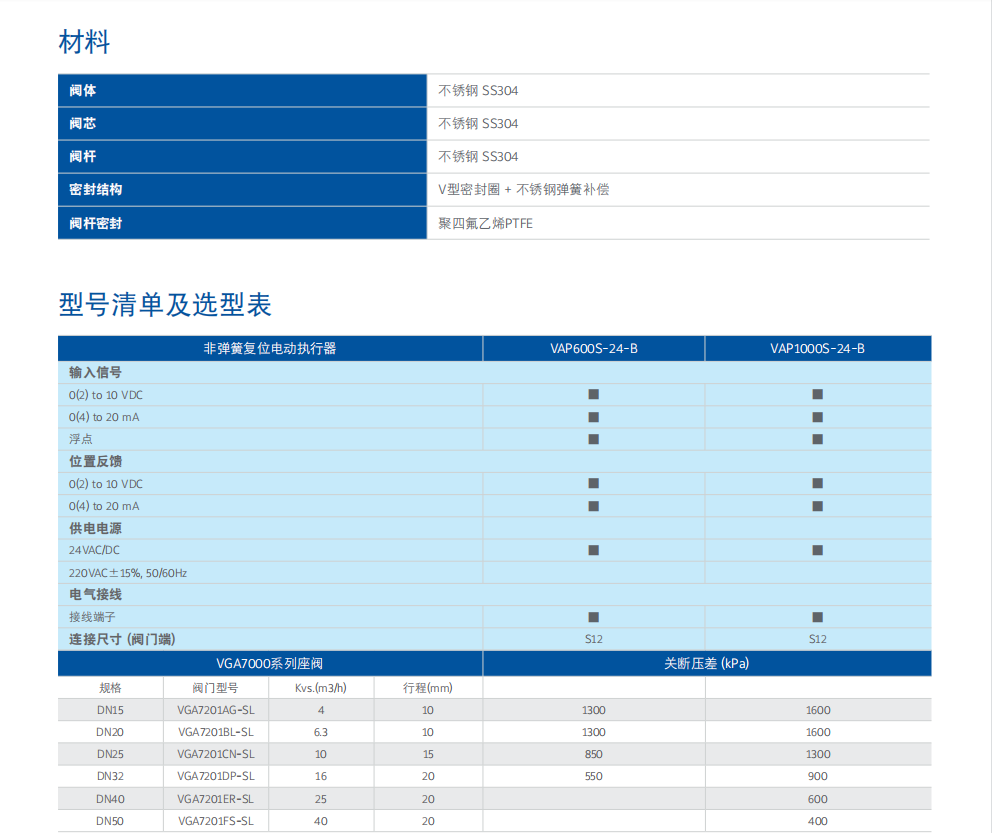Click the 位置反馈 group label
Viewport: 992px width, 833px height.
(96, 461)
